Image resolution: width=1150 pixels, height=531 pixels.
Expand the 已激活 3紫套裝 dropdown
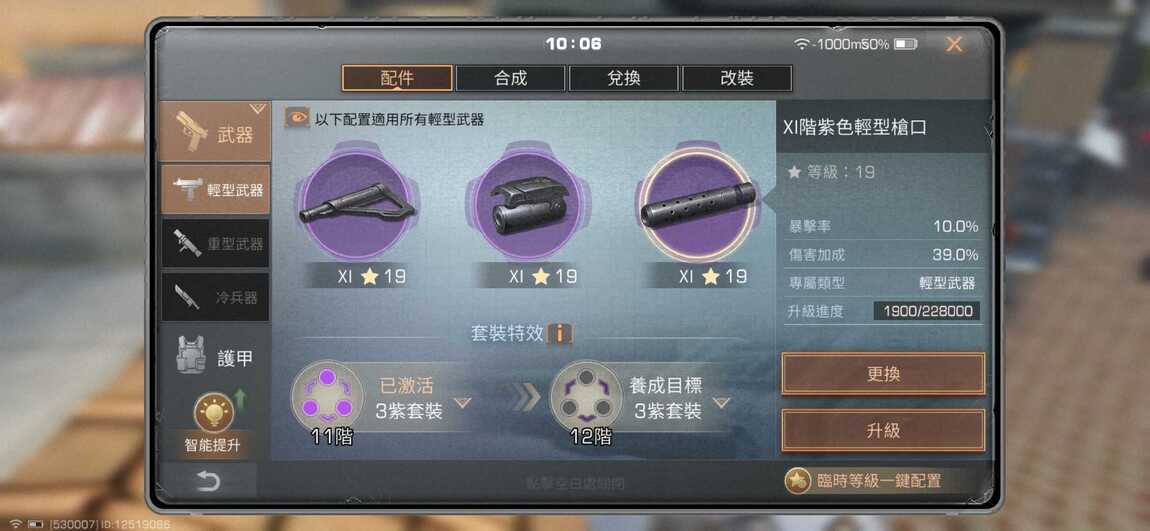coord(461,402)
